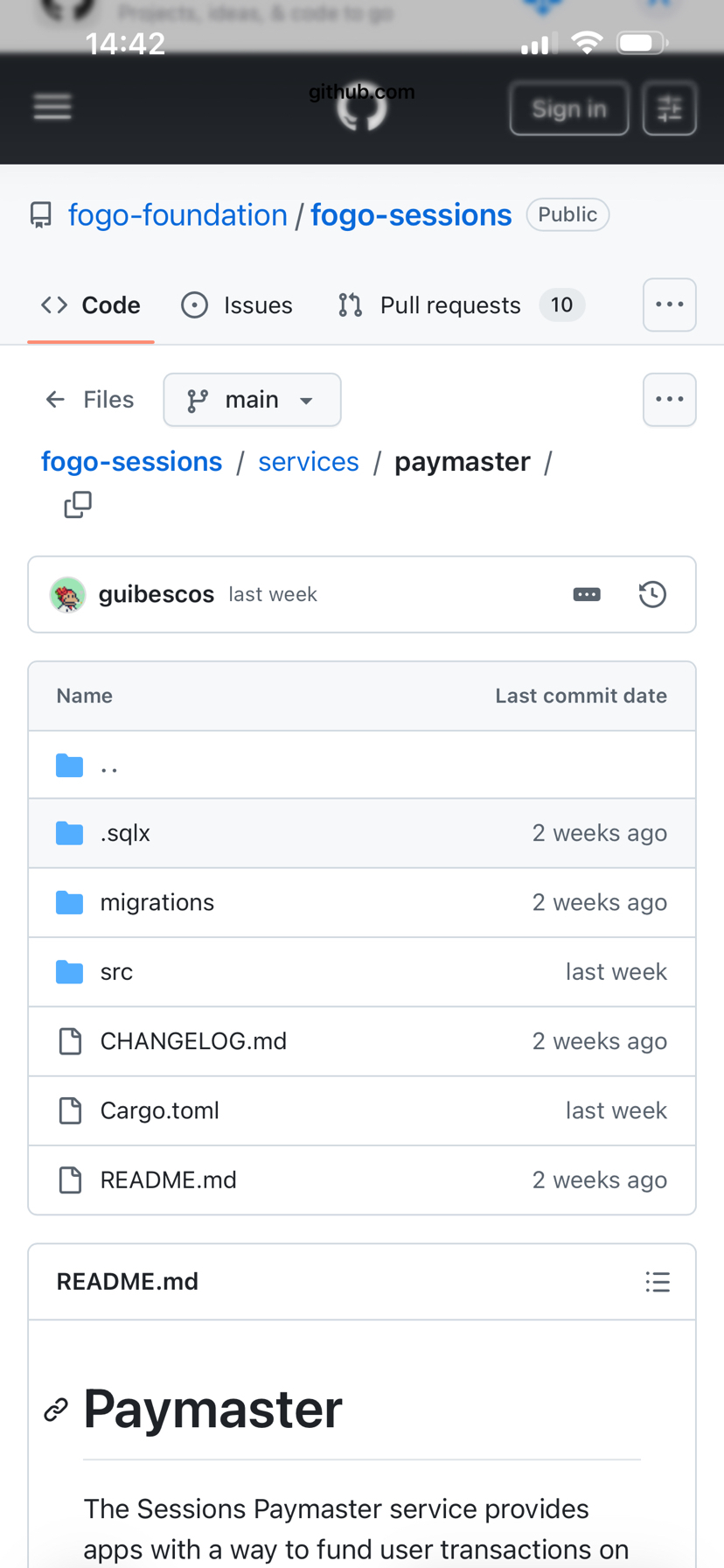The image size is (724, 1568).
Task: Go back to Files with arrow
Action: point(89,400)
